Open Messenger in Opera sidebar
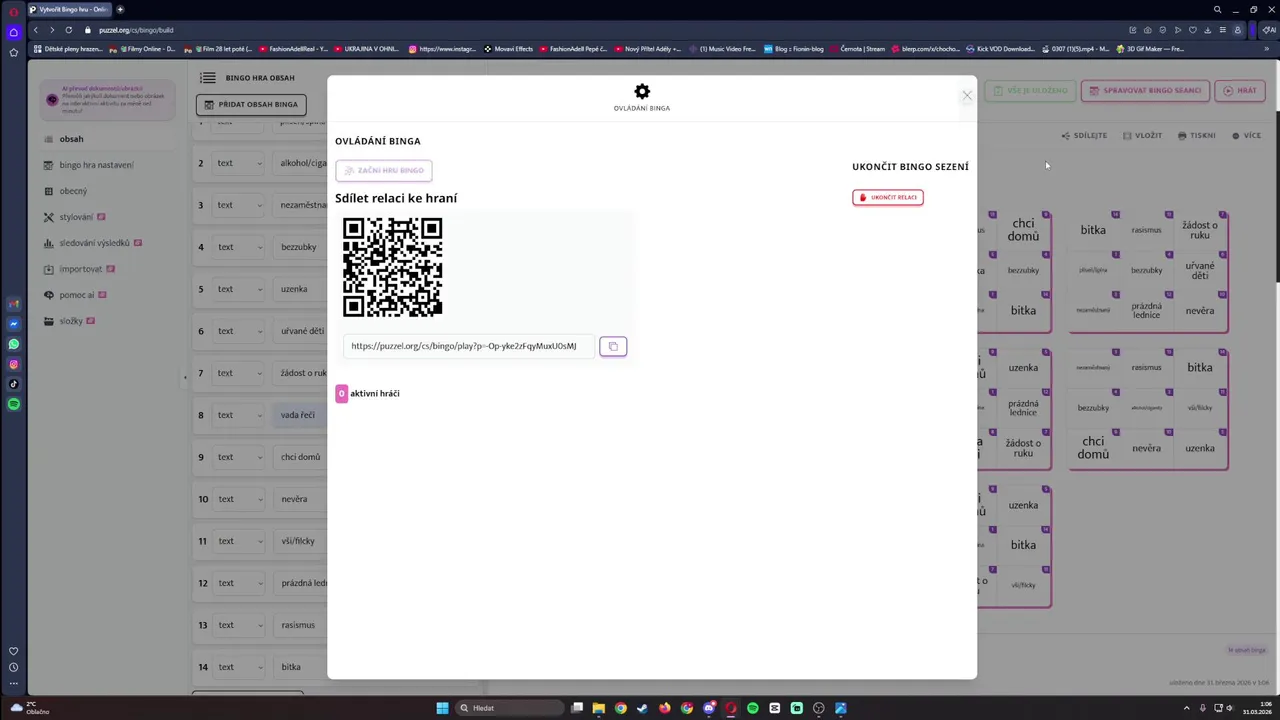 13,324
